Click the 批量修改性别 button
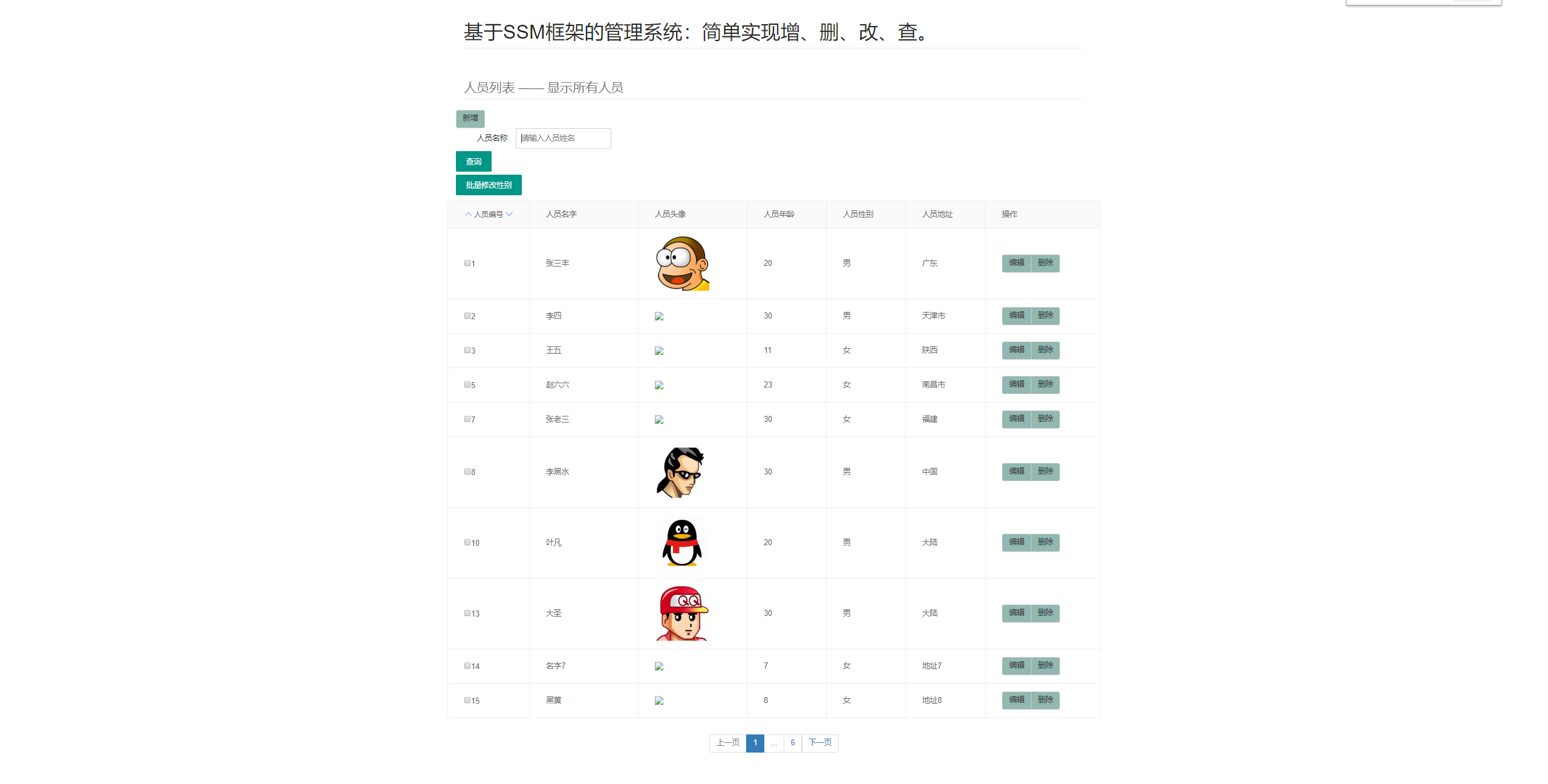The height and width of the screenshot is (784, 1548). point(489,185)
